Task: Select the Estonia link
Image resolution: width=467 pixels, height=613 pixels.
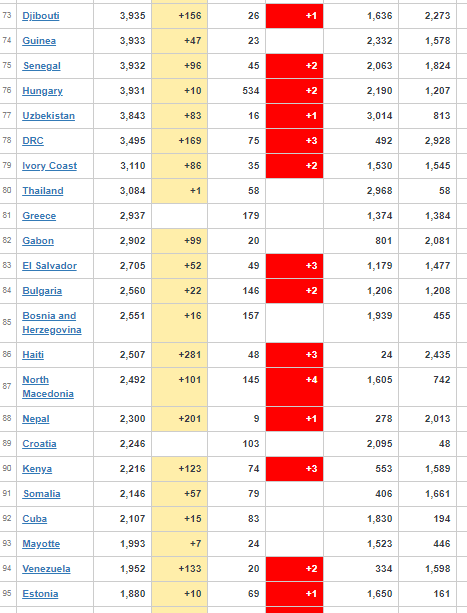Action: click(40, 594)
